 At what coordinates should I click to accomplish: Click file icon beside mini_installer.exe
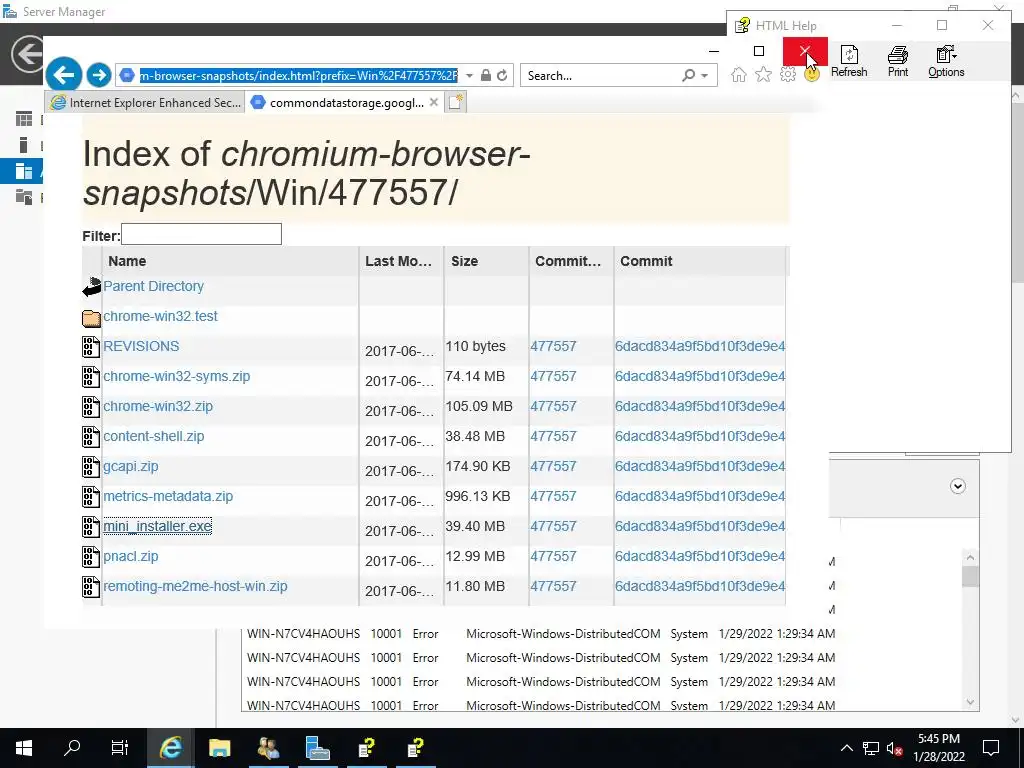pyautogui.click(x=91, y=526)
